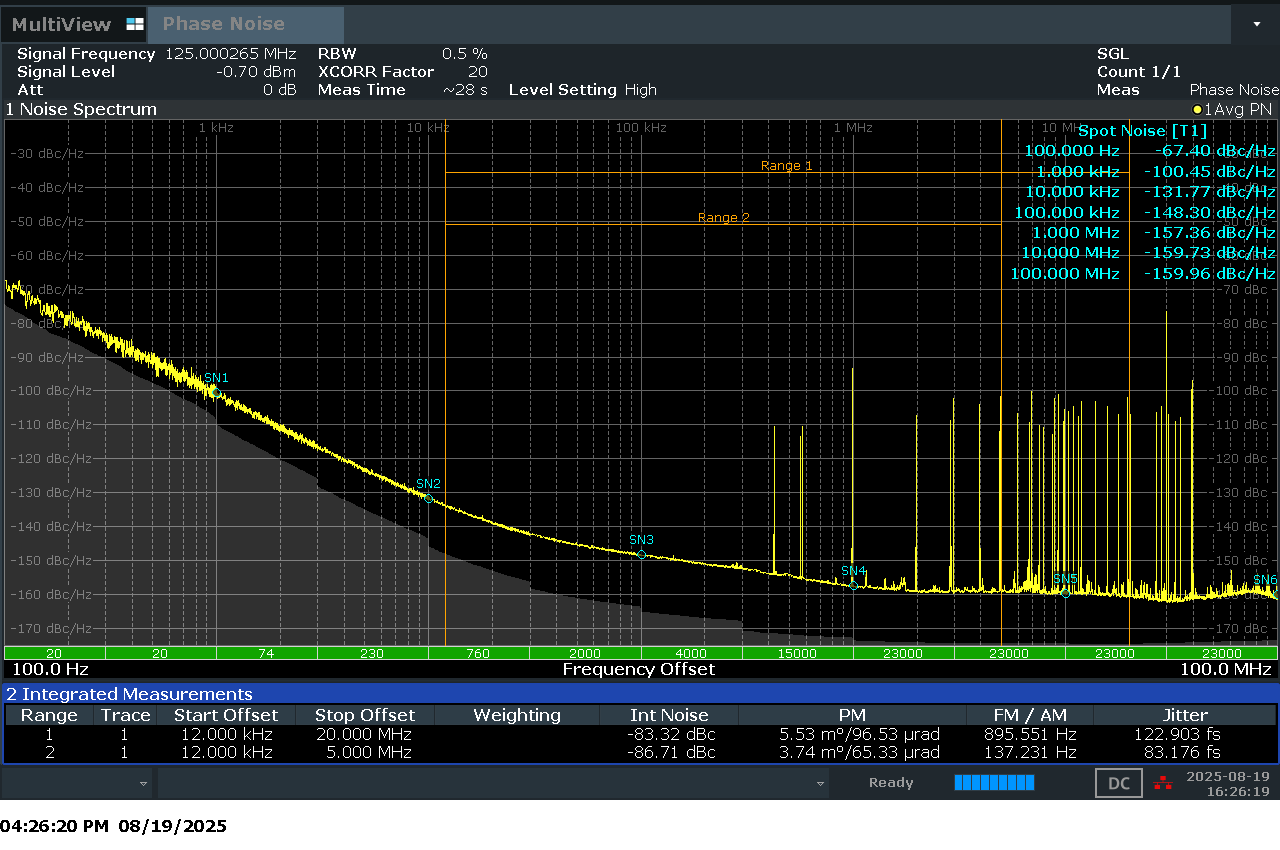1280x850 pixels.
Task: Click the blue progress bar segments
Action: 994,783
